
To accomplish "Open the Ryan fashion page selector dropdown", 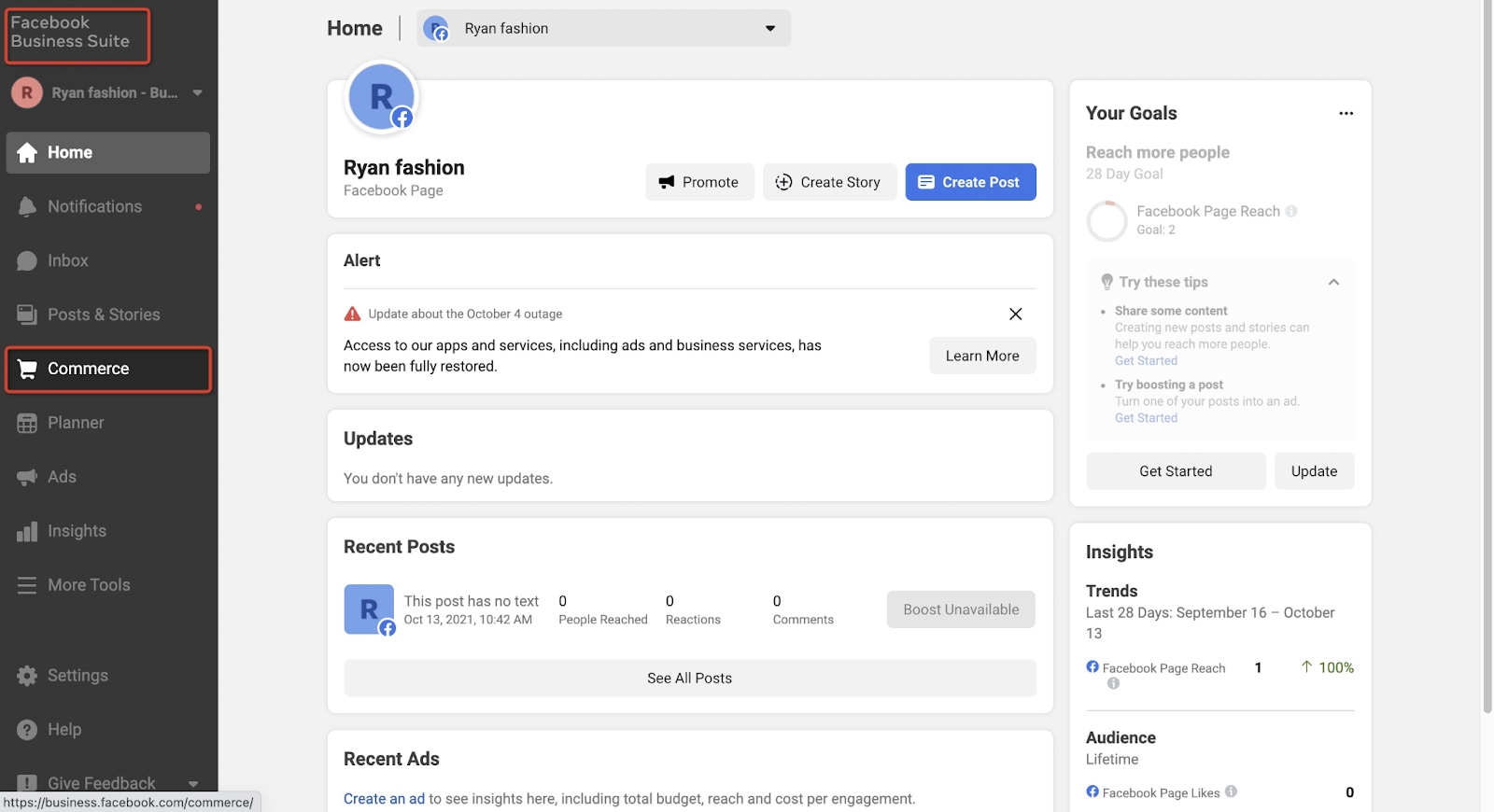I will 603,28.
